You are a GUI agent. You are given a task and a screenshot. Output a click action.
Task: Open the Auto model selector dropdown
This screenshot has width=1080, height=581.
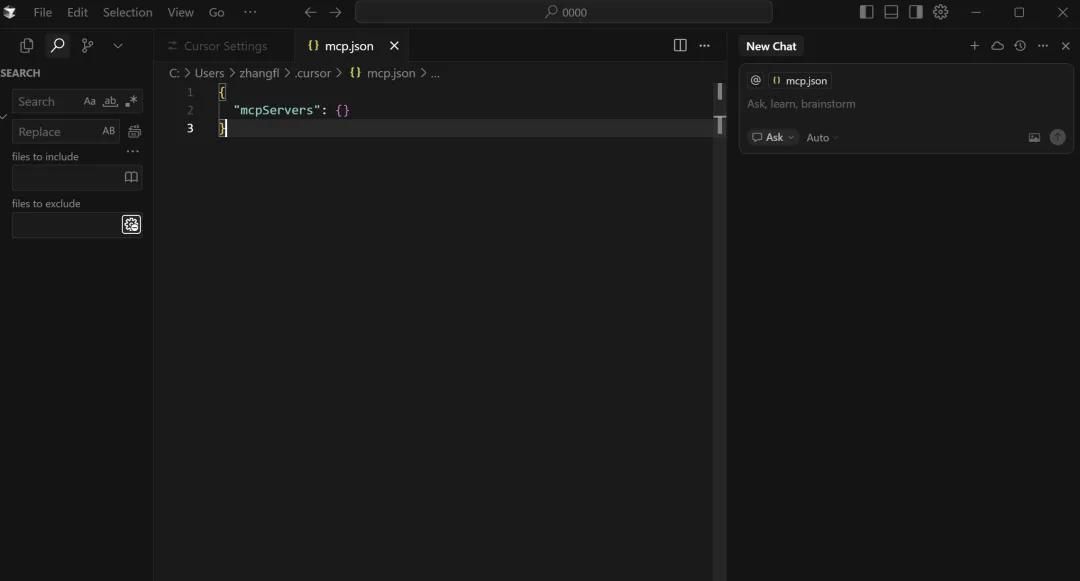coord(822,138)
